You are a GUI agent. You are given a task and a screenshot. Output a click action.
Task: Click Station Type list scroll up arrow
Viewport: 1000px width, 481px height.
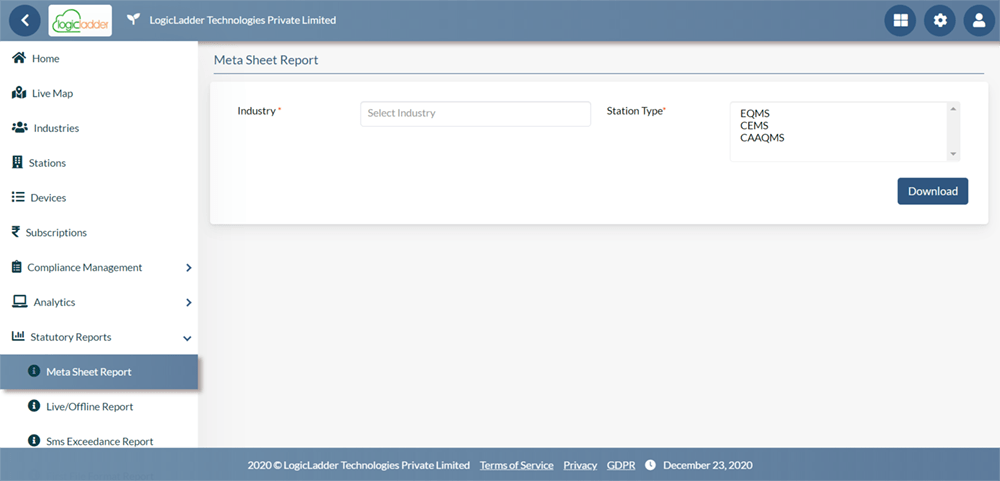point(953,109)
